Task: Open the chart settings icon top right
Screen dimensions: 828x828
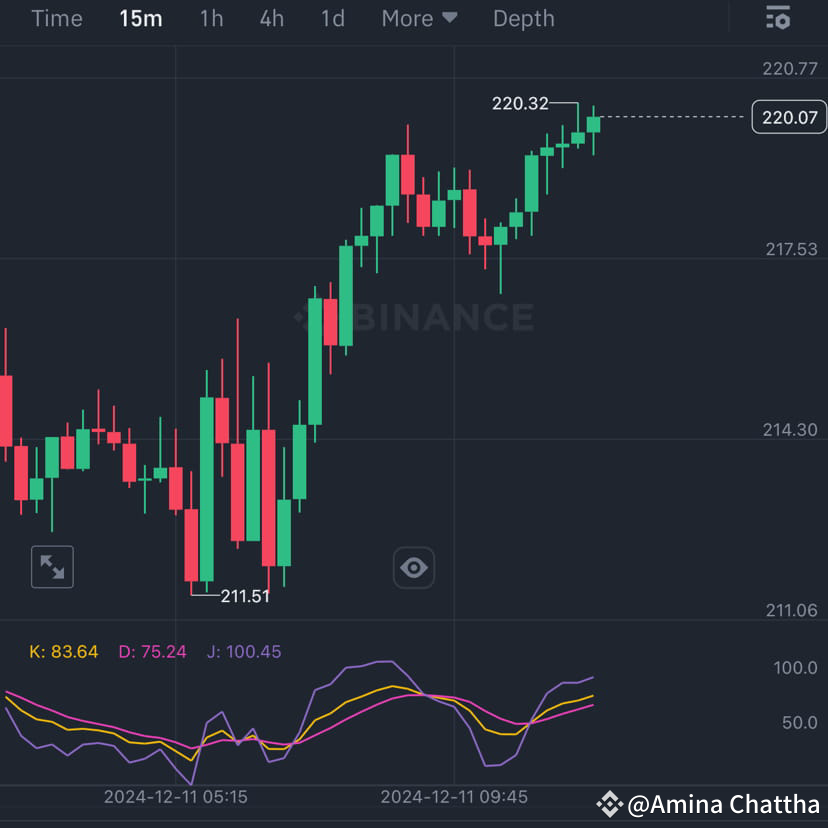Action: (x=778, y=18)
